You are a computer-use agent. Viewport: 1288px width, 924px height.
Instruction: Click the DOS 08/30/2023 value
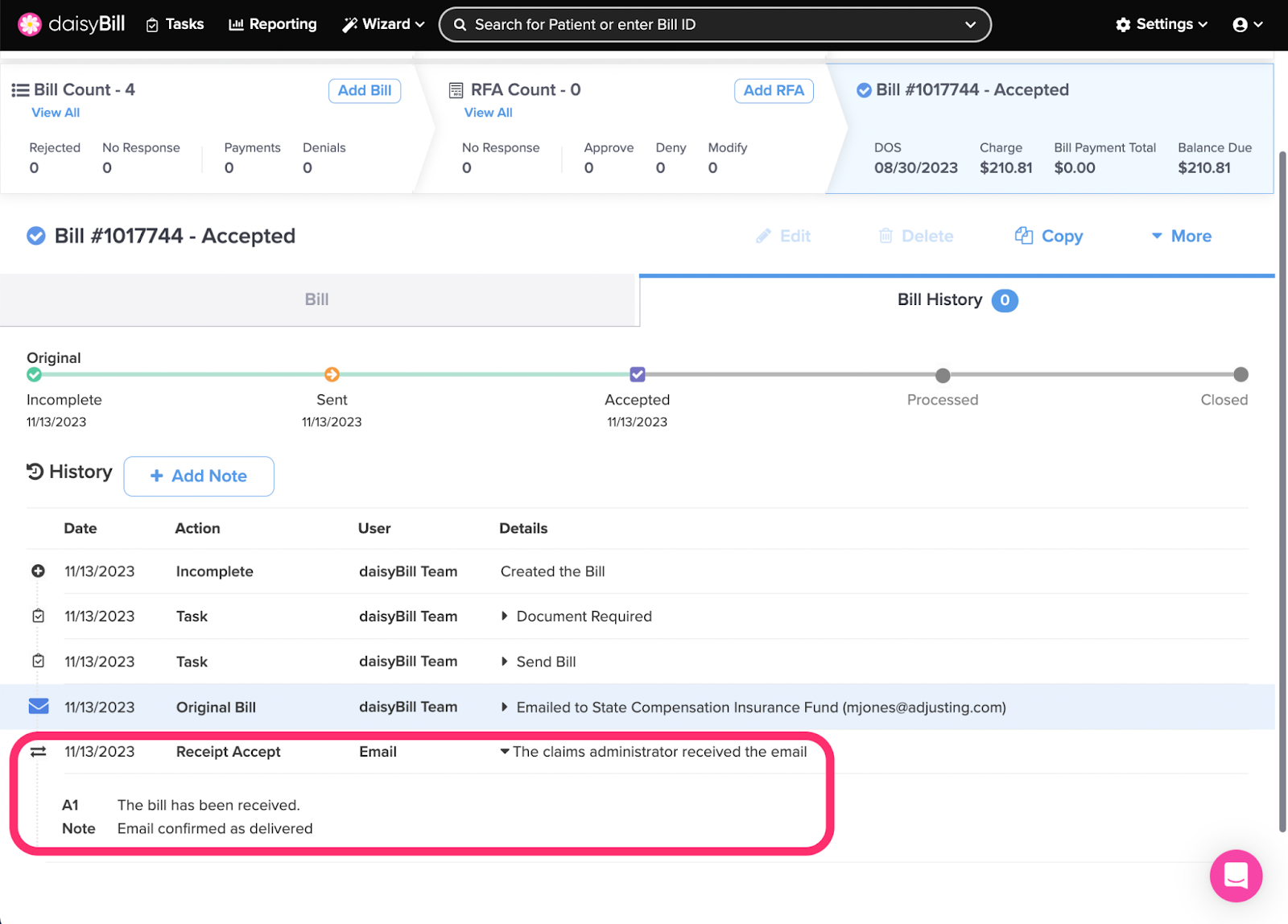pyautogui.click(x=916, y=168)
